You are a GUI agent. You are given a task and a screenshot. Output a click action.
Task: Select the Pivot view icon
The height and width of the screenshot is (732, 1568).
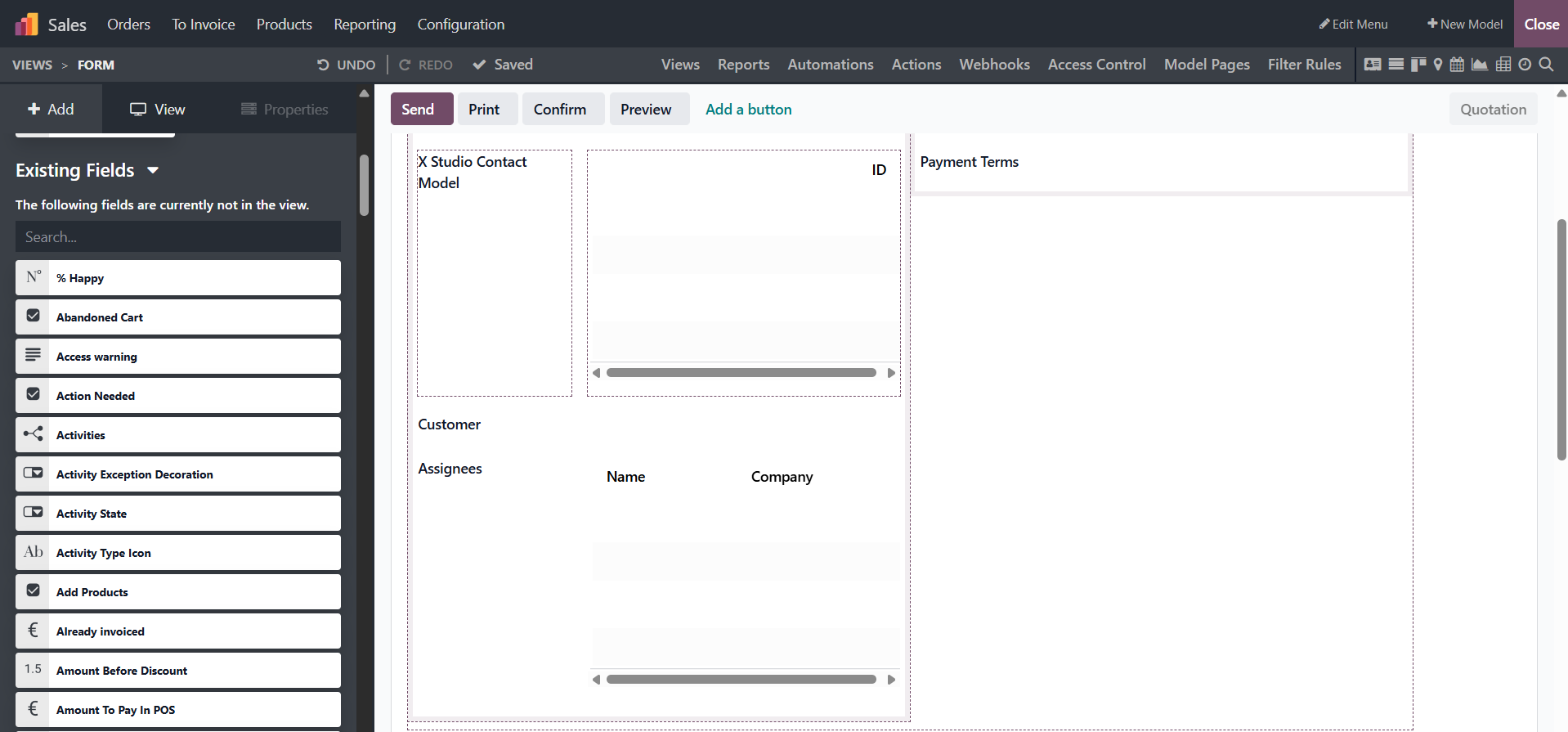(x=1503, y=65)
